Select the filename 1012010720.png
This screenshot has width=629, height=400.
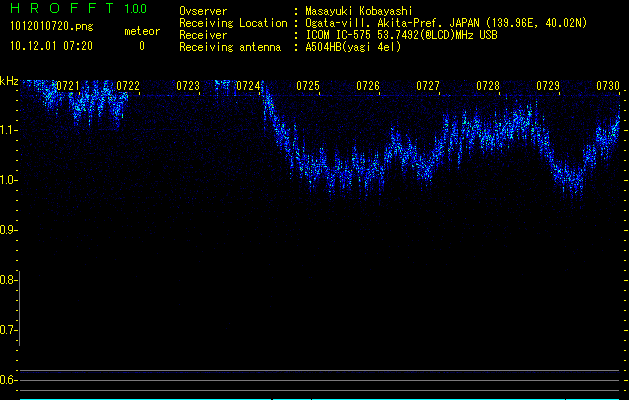[52, 26]
